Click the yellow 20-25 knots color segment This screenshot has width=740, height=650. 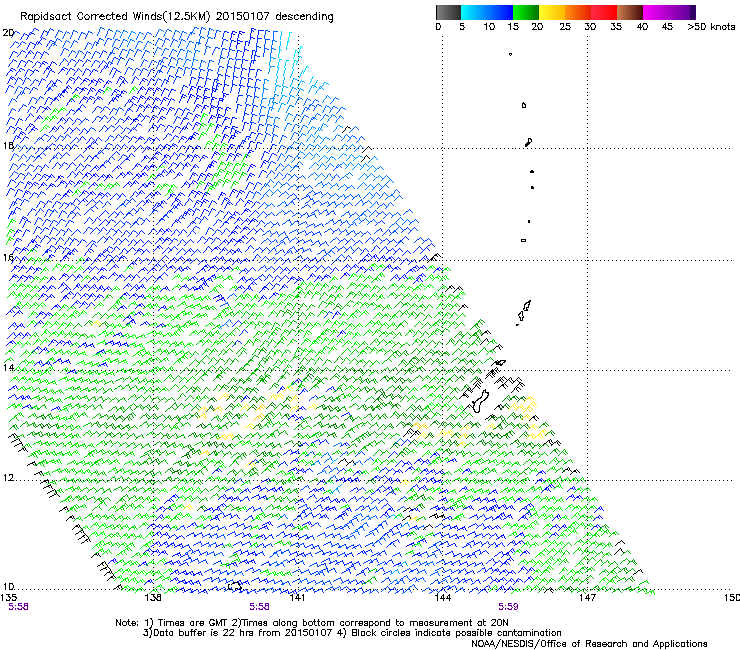click(552, 12)
